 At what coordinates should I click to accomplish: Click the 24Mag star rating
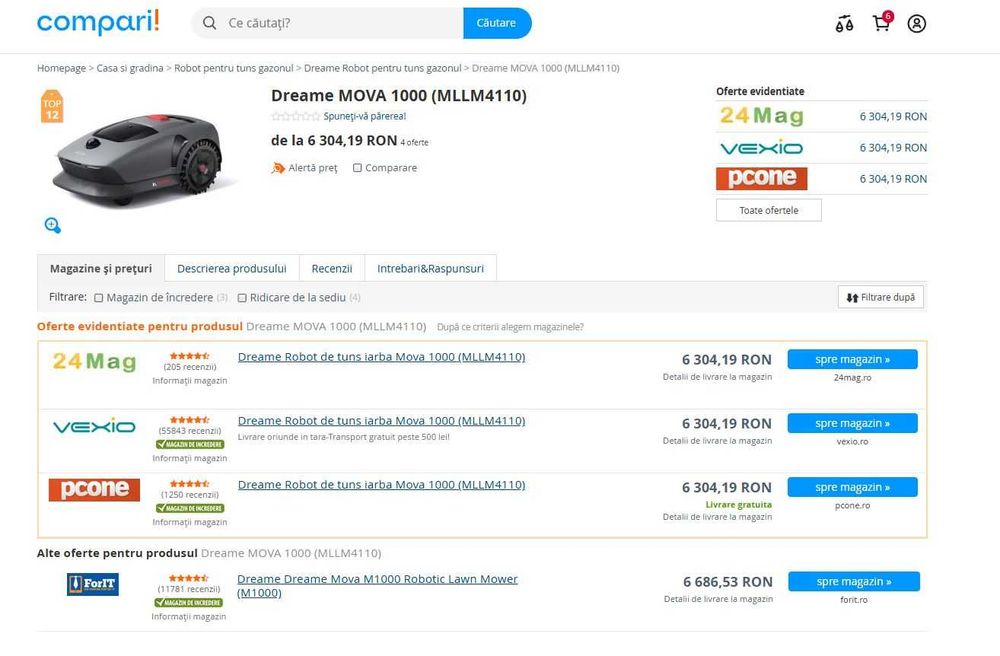[x=189, y=356]
